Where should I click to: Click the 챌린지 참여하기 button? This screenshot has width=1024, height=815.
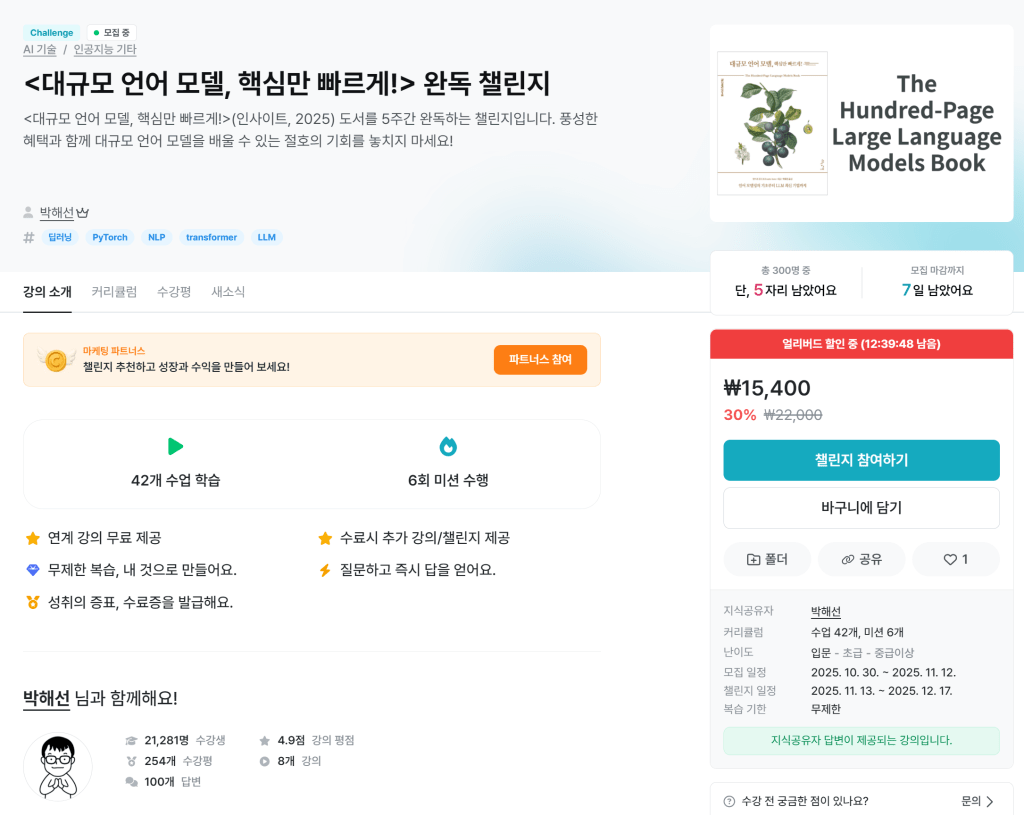click(861, 460)
